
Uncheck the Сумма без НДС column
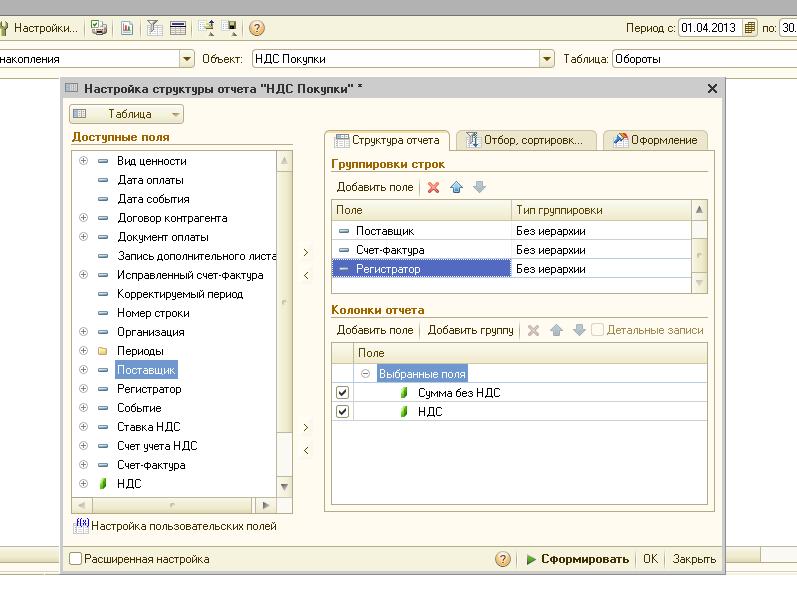click(342, 393)
